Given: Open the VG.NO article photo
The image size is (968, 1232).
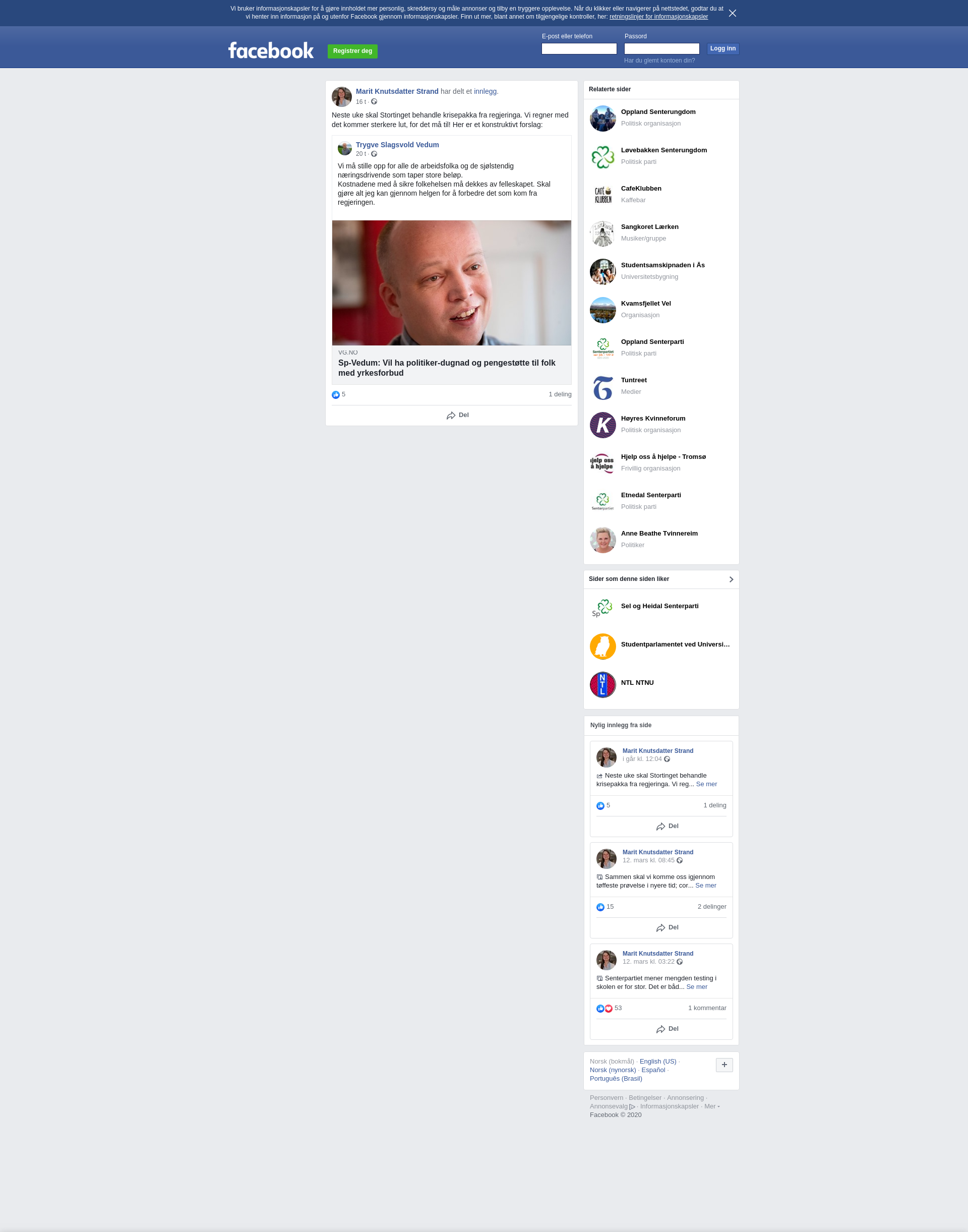Looking at the screenshot, I should point(451,283).
